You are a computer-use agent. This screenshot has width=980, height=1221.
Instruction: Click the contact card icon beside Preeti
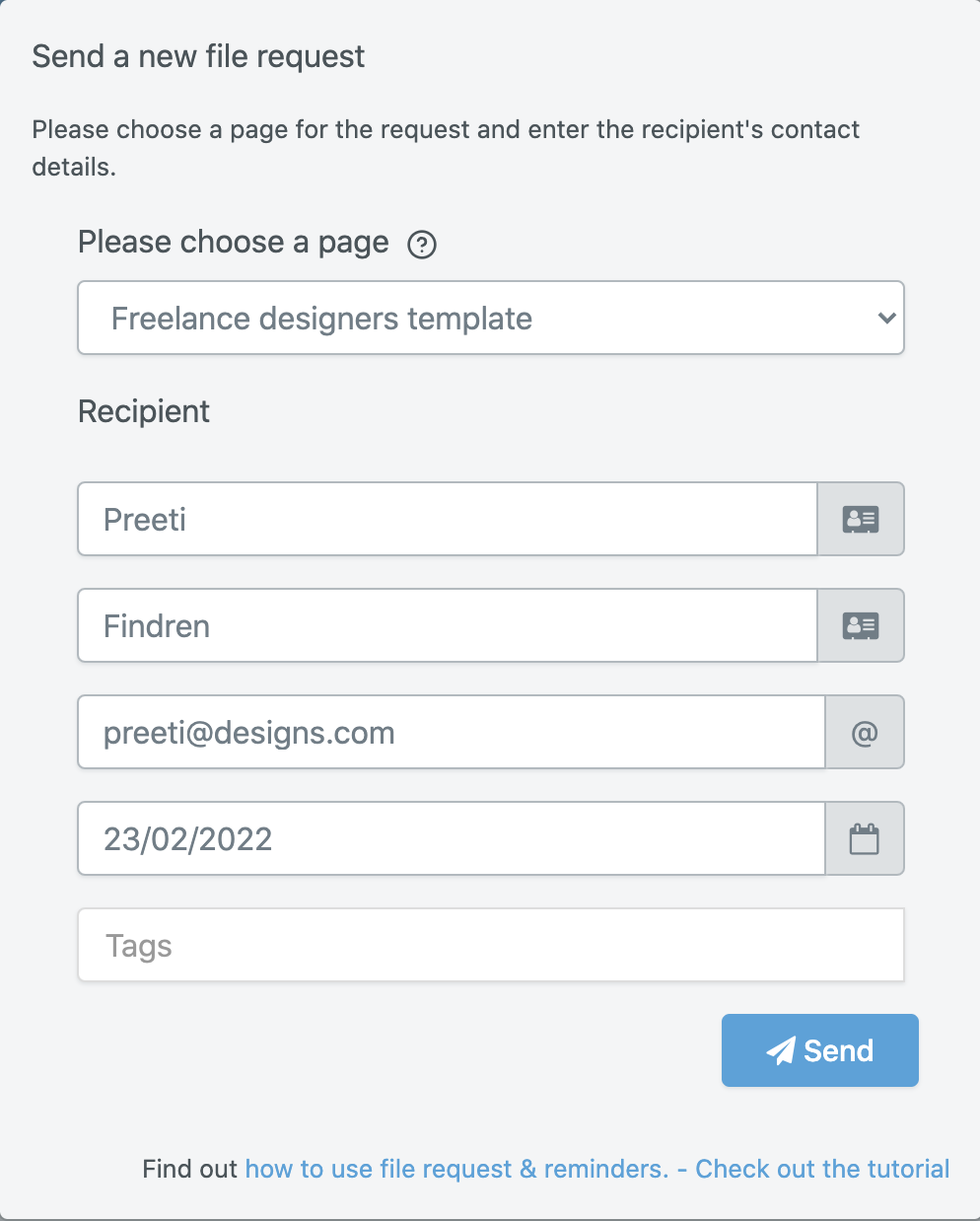(860, 519)
